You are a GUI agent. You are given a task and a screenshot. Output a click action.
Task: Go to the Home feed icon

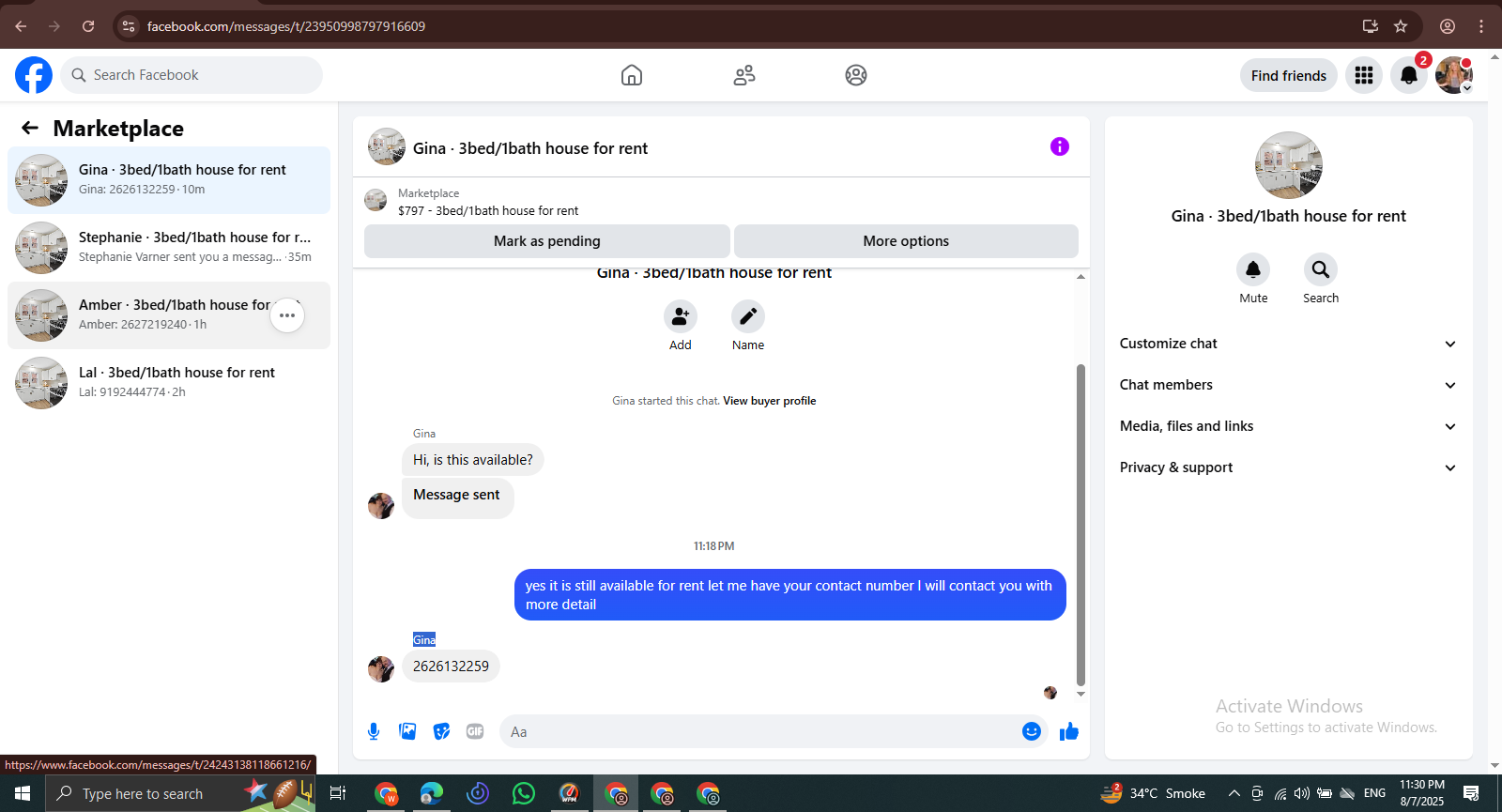coord(632,75)
